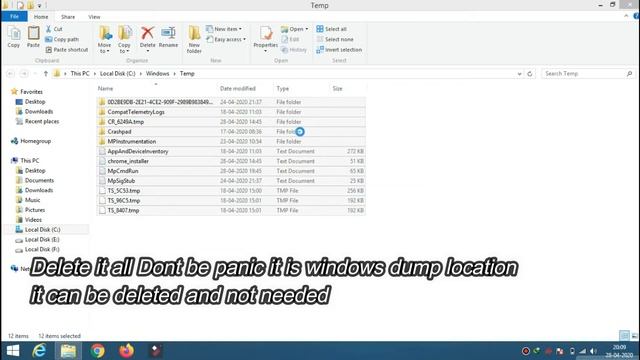The height and width of the screenshot is (360, 640).
Task: Click Windows in address path
Action: 158,73
